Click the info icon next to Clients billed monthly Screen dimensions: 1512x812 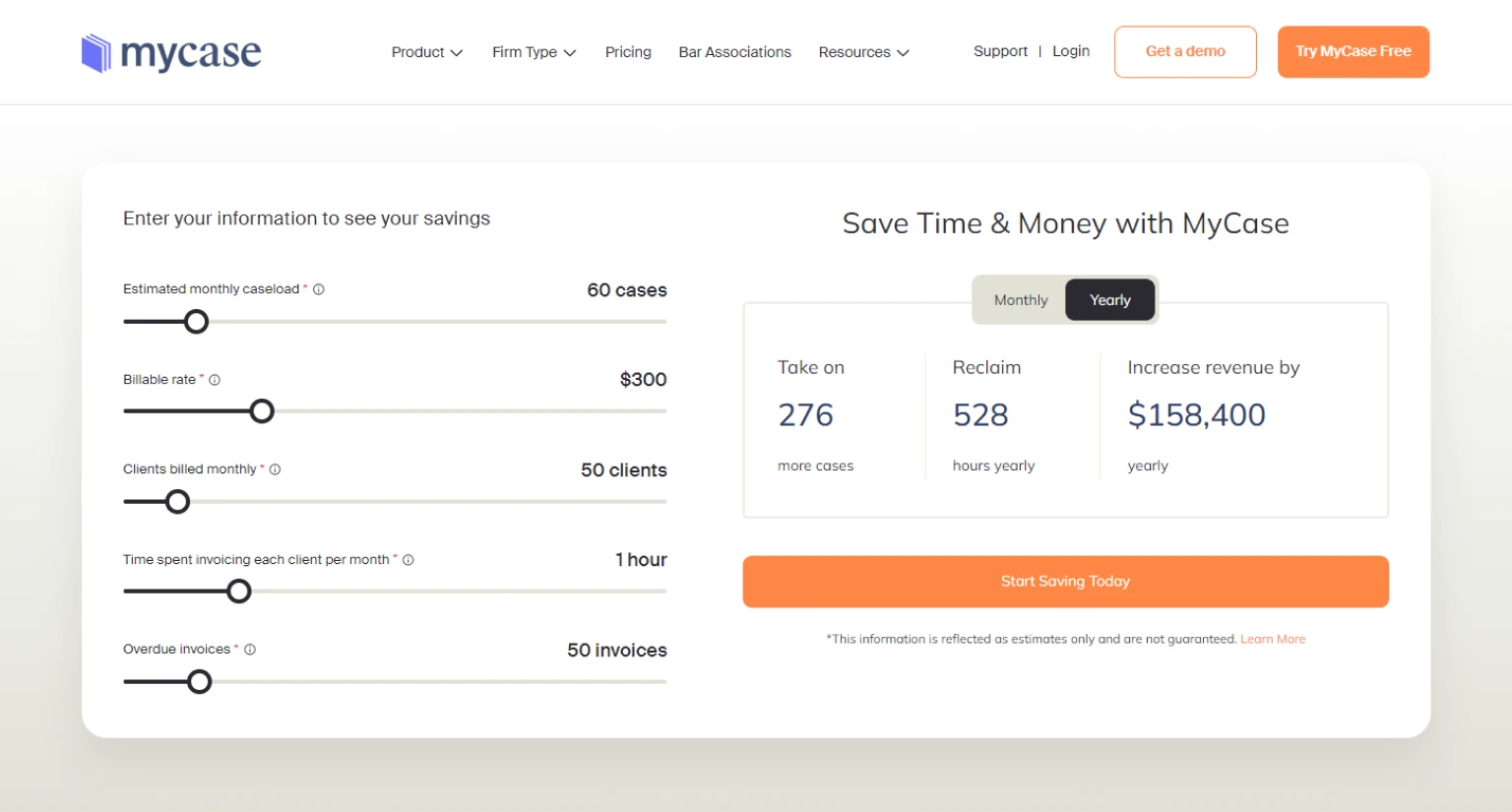click(275, 468)
